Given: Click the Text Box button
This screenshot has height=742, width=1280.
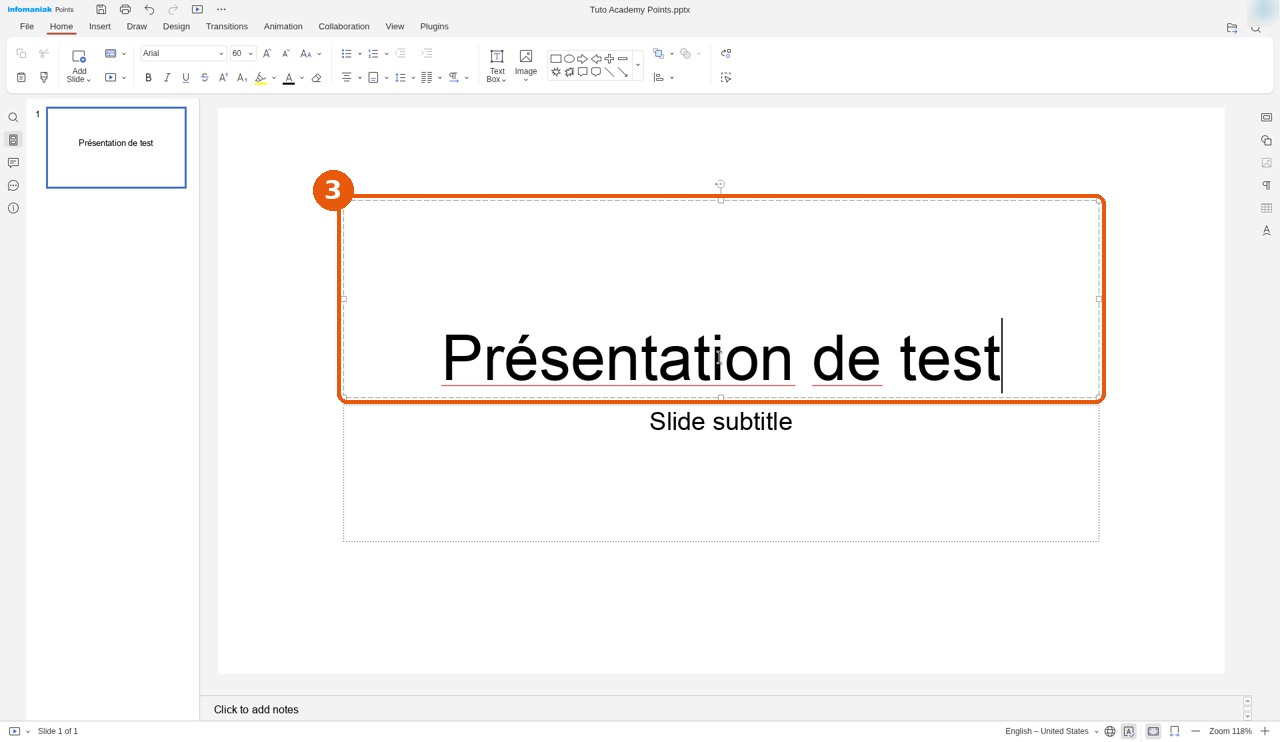Looking at the screenshot, I should tap(496, 65).
